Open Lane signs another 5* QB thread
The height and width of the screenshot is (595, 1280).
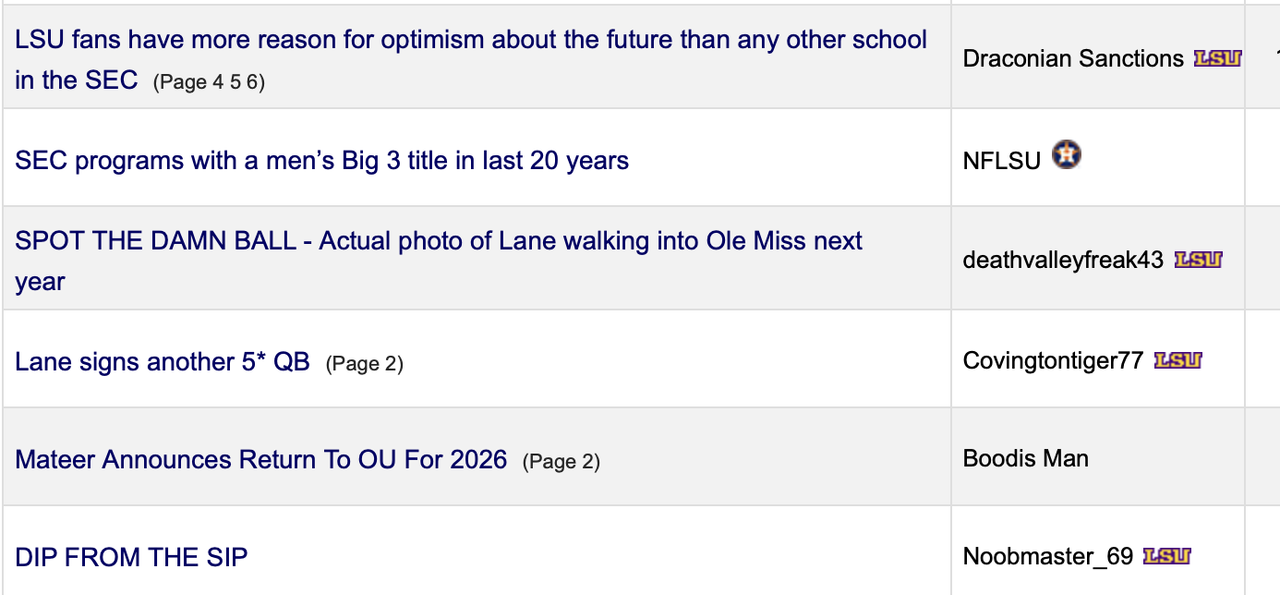click(162, 361)
